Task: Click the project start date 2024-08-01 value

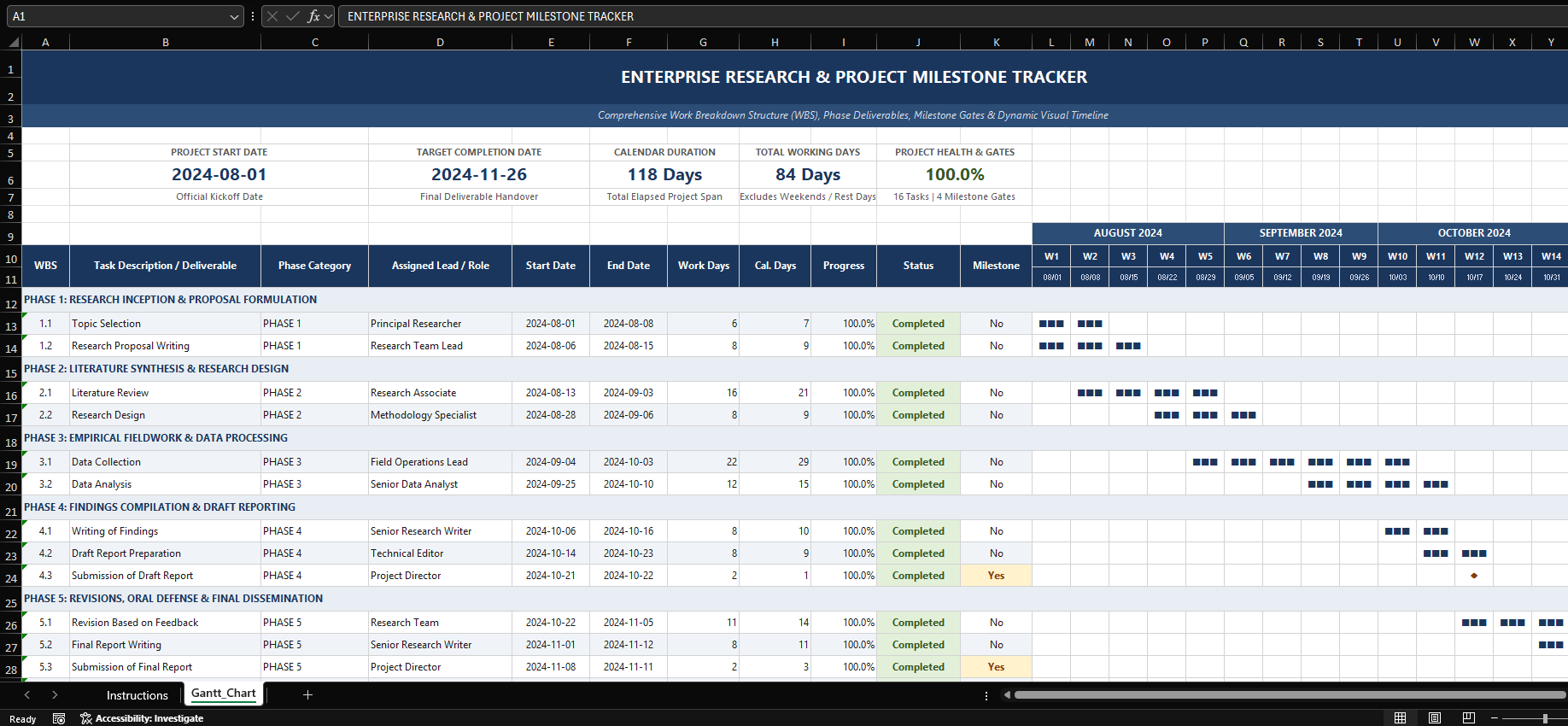Action: [x=219, y=174]
